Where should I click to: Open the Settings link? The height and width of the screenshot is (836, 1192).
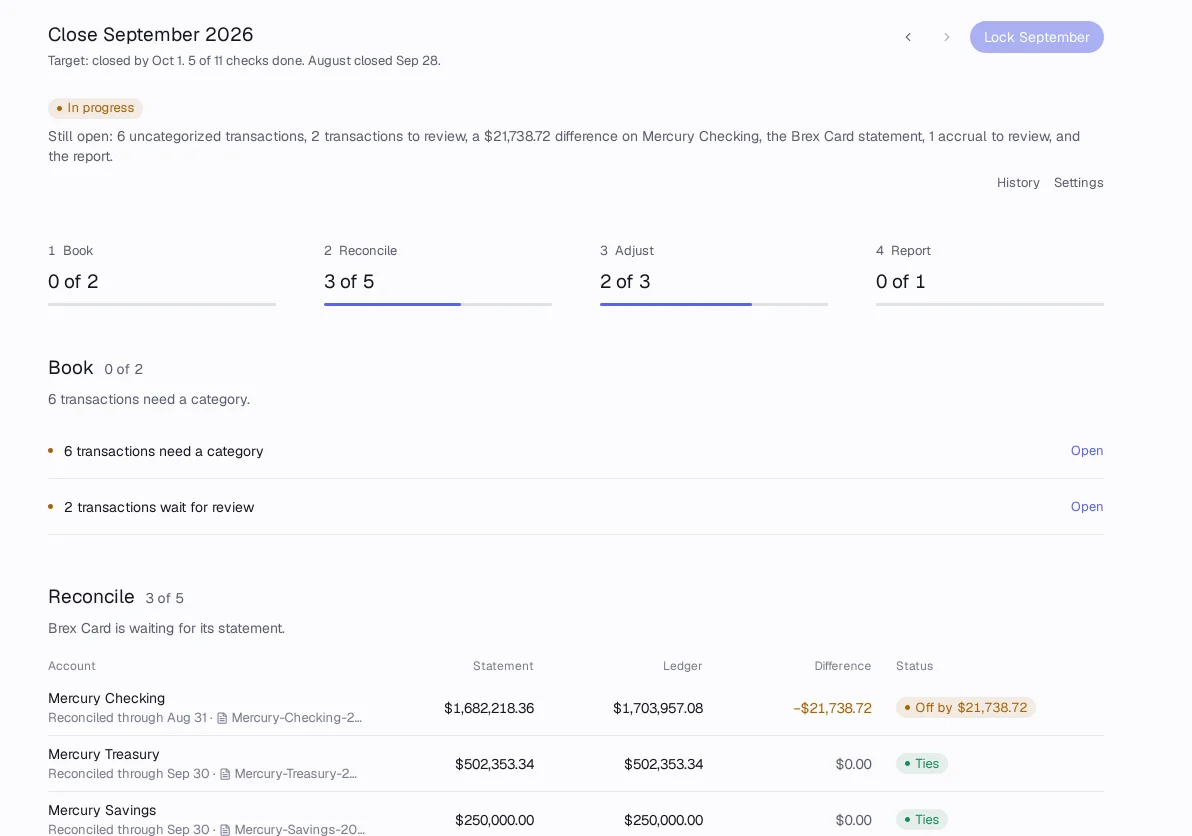[1078, 182]
